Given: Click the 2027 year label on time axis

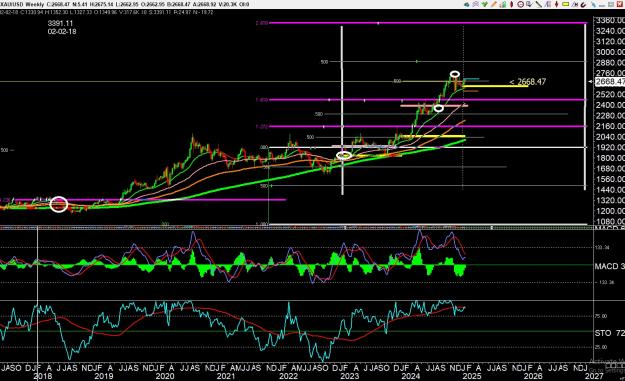Looking at the screenshot, I should 594,376.
